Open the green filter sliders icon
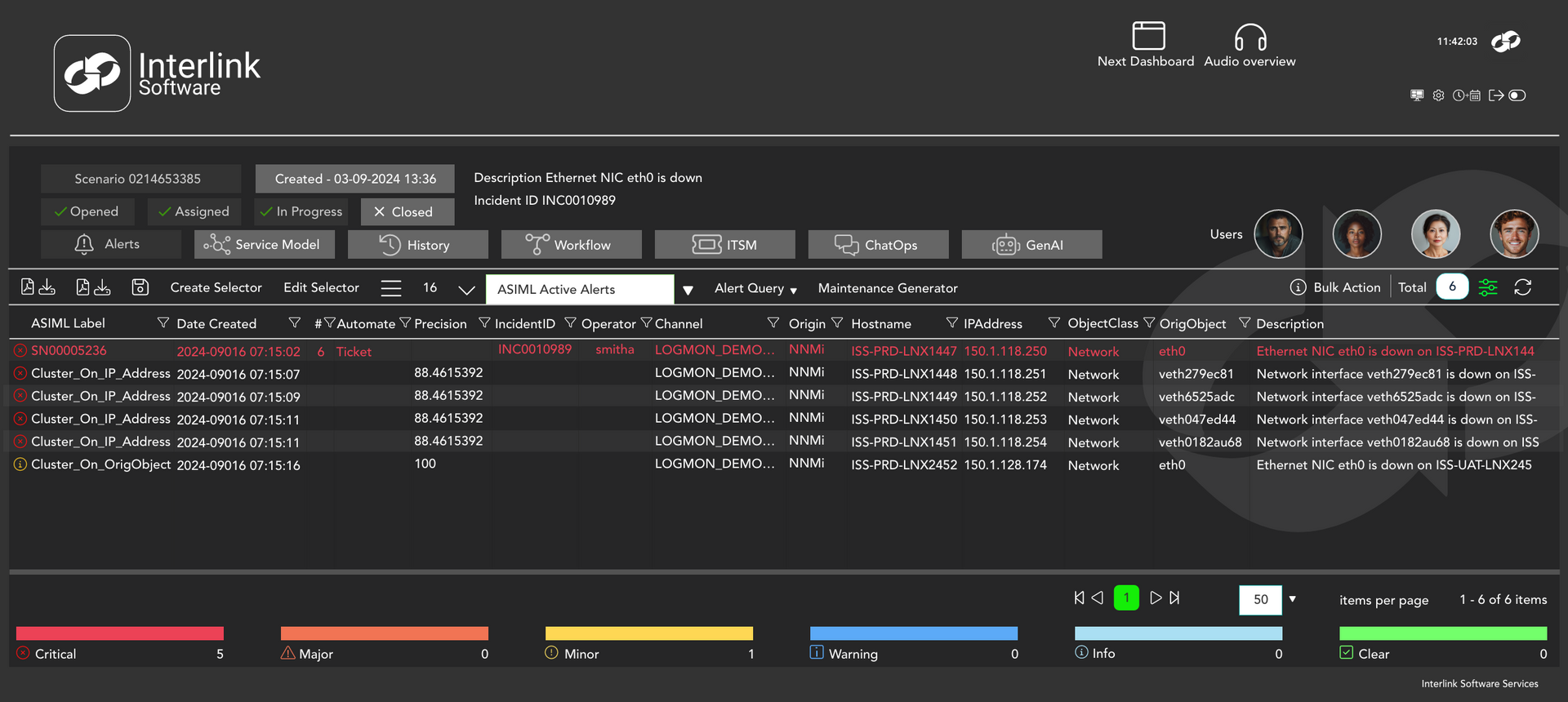This screenshot has height=702, width=1568. point(1488,287)
